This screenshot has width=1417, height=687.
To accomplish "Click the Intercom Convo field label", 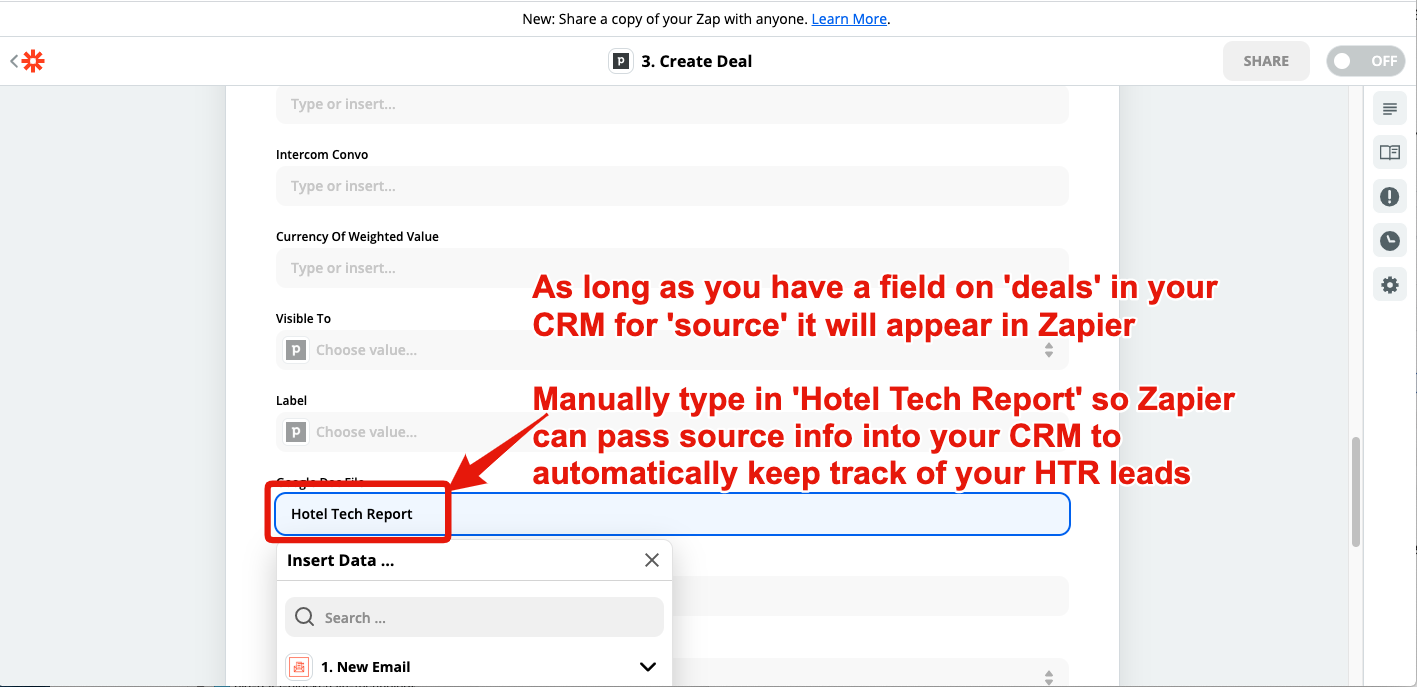I will pyautogui.click(x=322, y=155).
